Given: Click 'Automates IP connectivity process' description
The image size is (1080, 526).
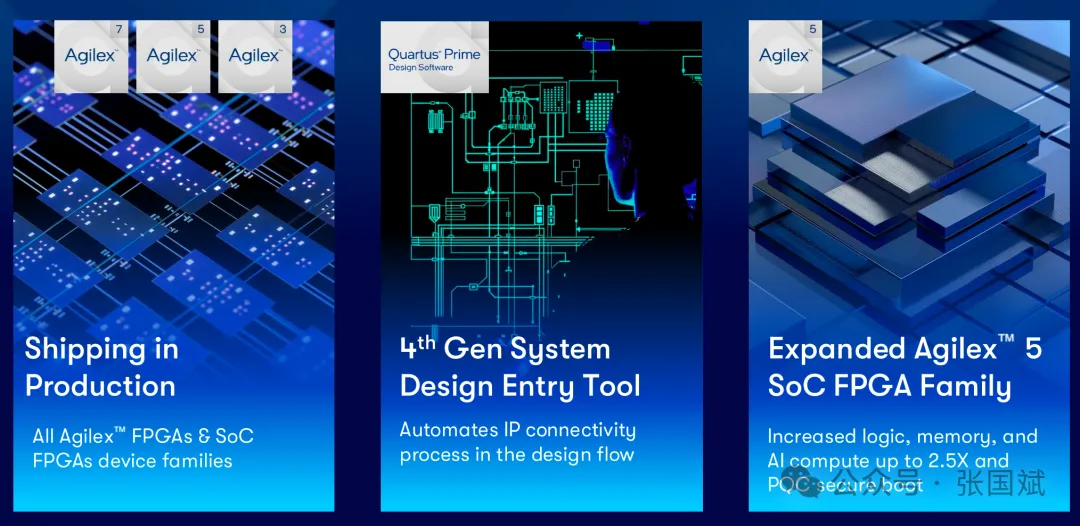Looking at the screenshot, I should tap(517, 442).
